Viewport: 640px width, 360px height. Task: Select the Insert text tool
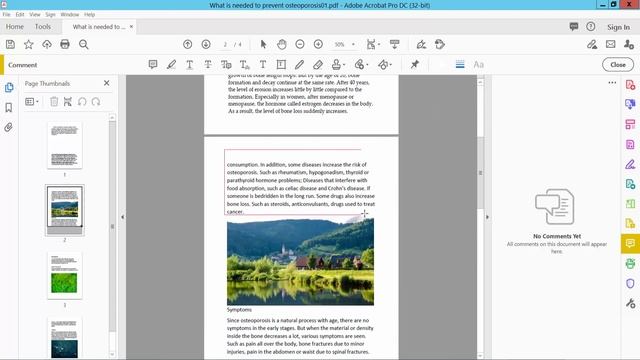[x=244, y=64]
